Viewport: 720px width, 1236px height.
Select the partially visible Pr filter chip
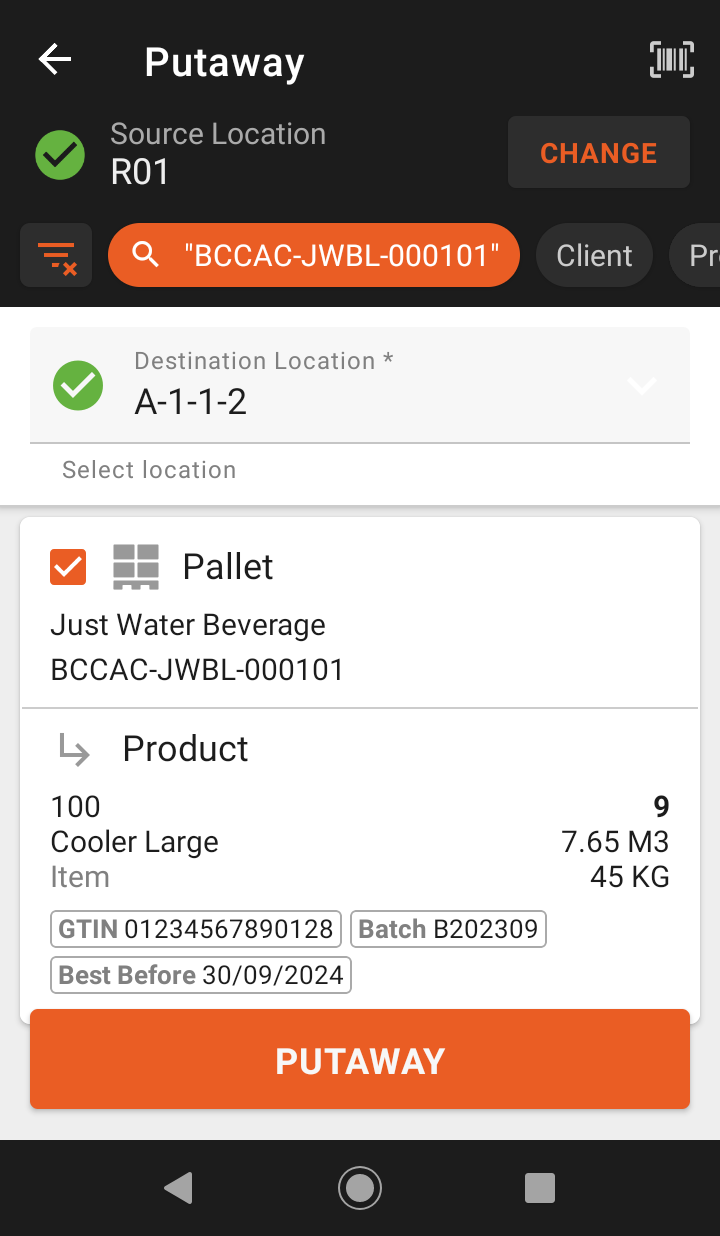(x=695, y=255)
